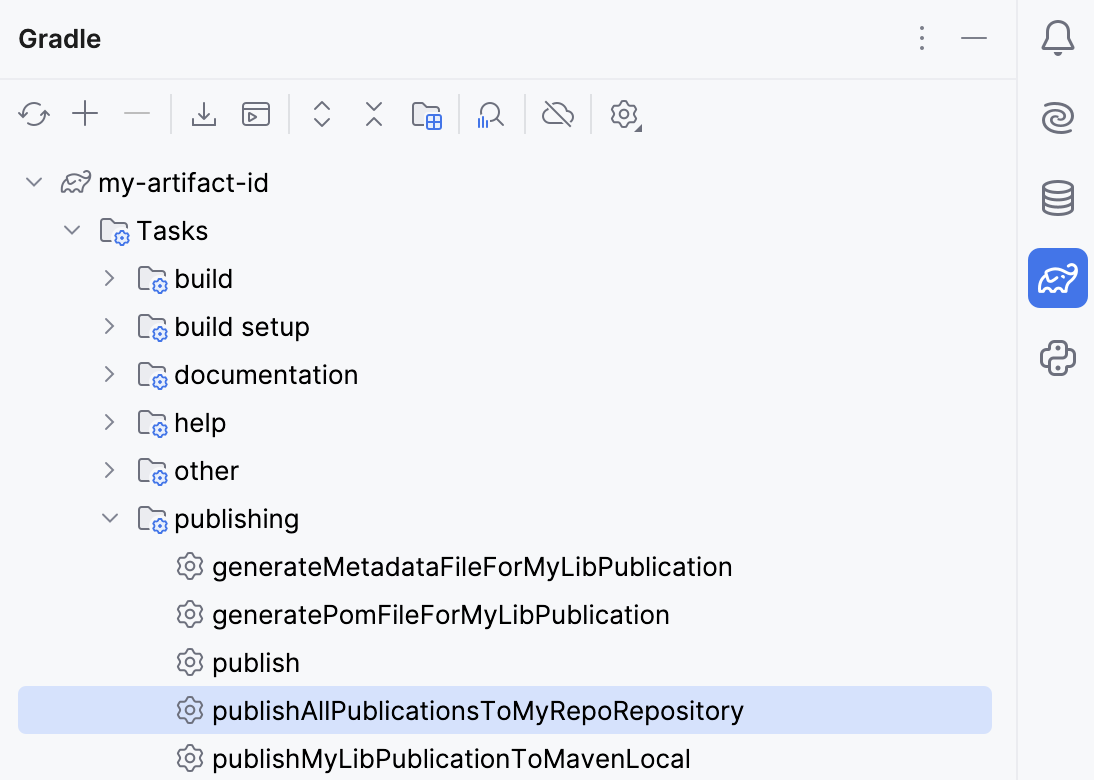Image resolution: width=1094 pixels, height=780 pixels.
Task: Toggle offline mode in the Gradle toolbar
Action: coord(558,114)
